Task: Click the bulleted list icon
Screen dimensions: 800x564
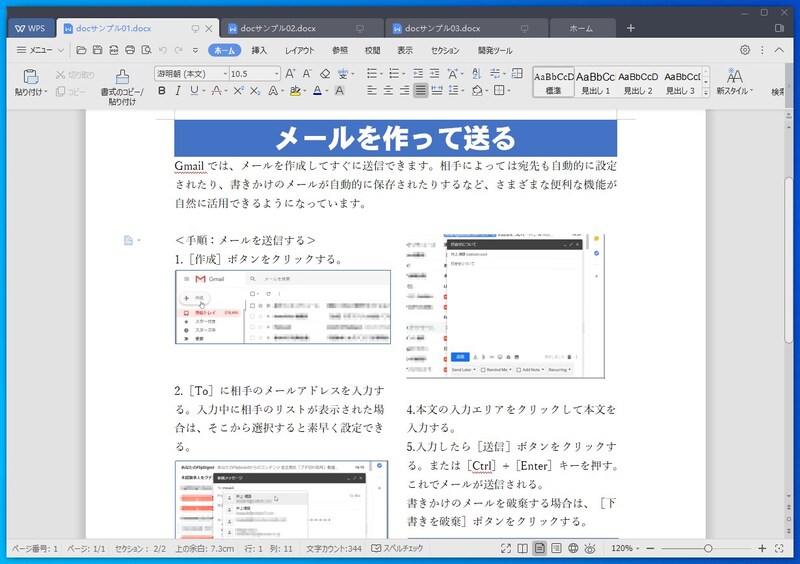Action: click(372, 73)
